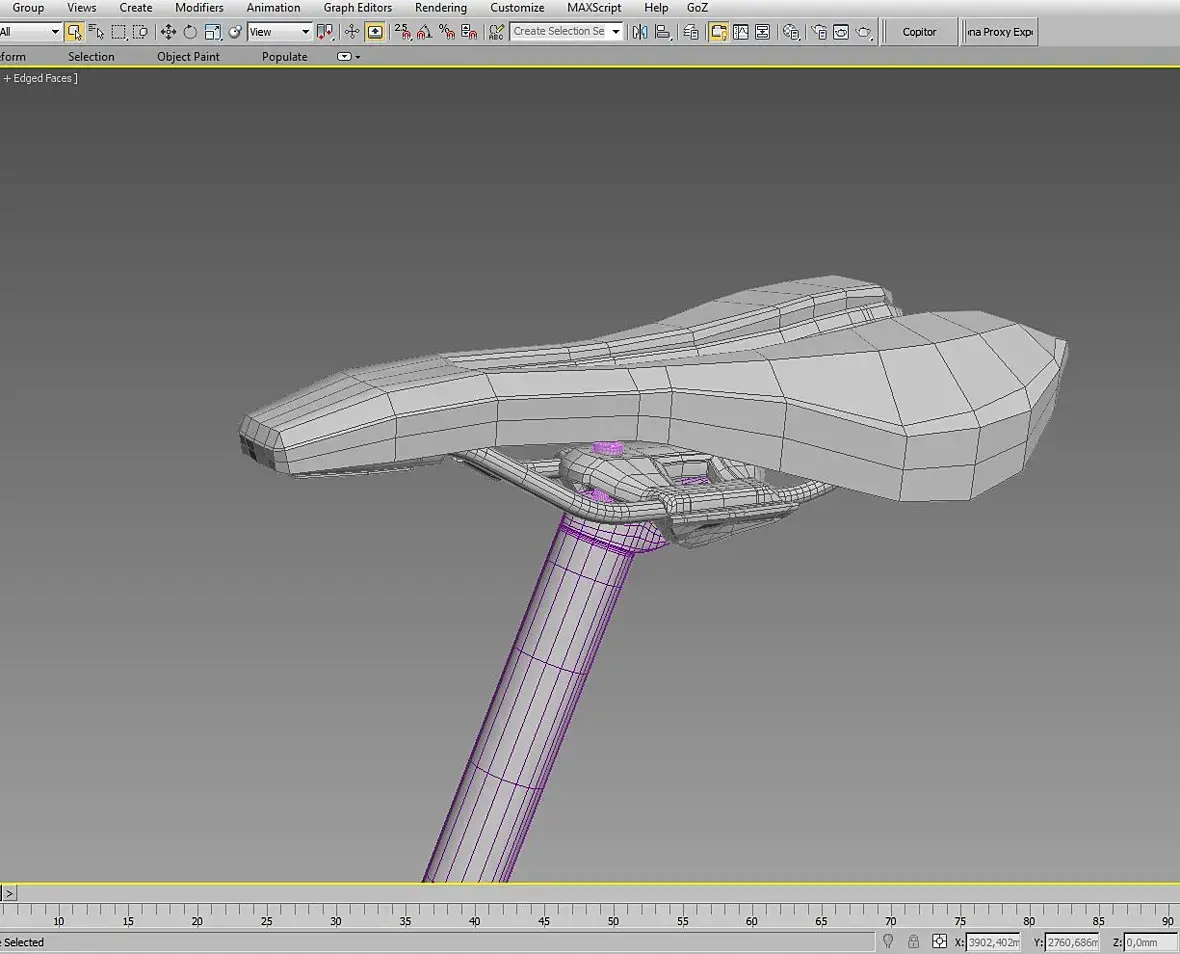Choose the Select and Uniform Scale tool
Viewport: 1180px width, 954px height.
tap(212, 32)
